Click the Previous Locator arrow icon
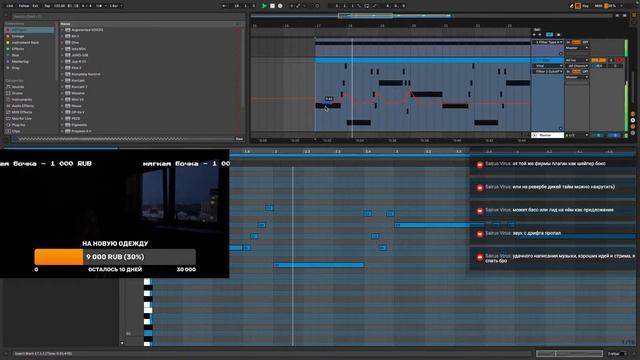Image resolution: width=640 pixels, height=360 pixels. click(x=534, y=35)
